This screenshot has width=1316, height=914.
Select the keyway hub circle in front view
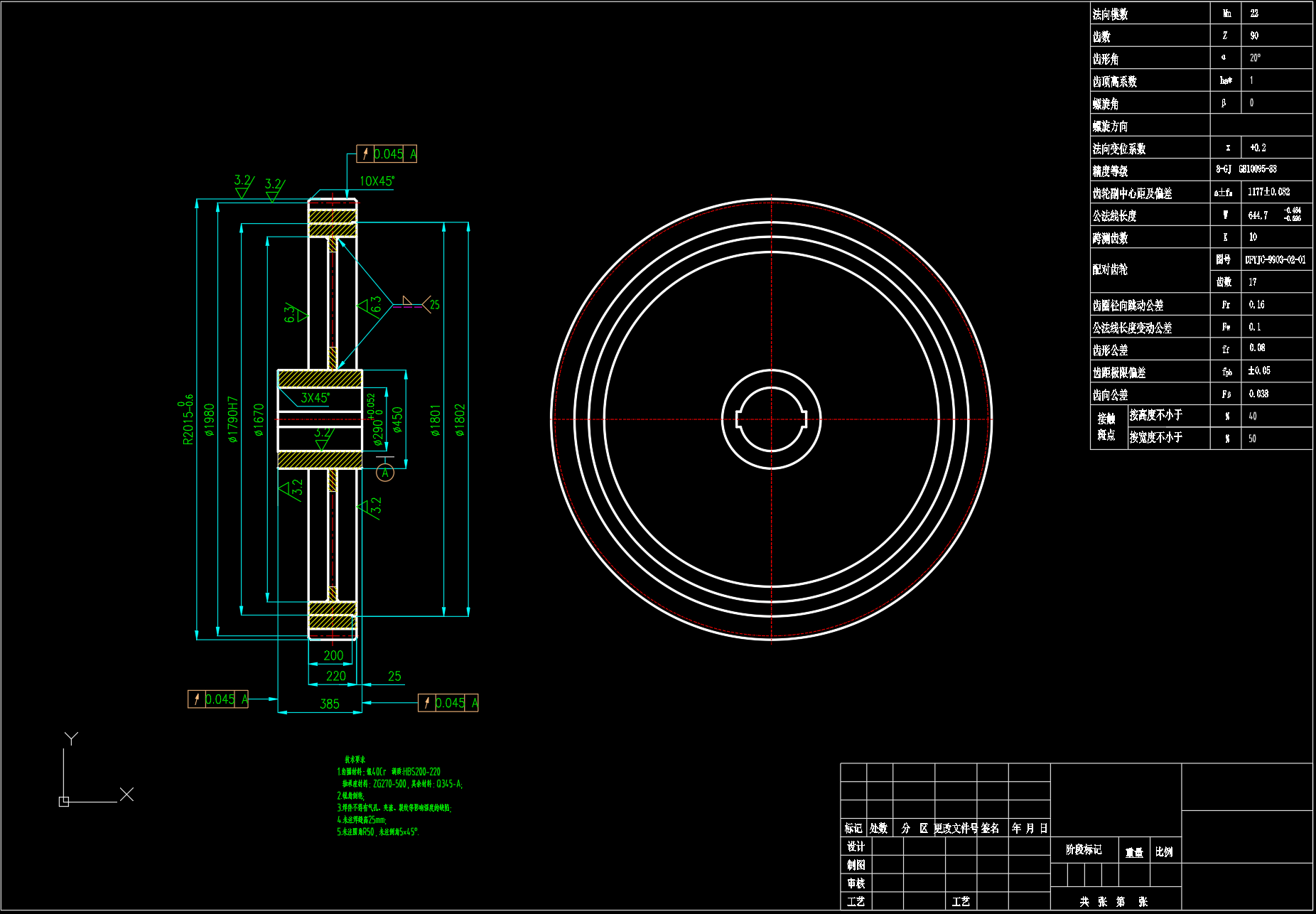coord(771,419)
